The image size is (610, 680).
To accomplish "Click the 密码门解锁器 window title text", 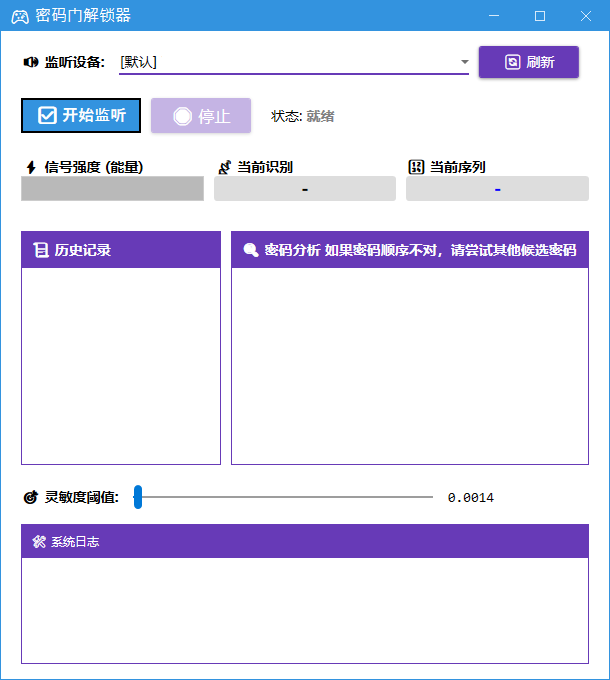I will tap(83, 16).
